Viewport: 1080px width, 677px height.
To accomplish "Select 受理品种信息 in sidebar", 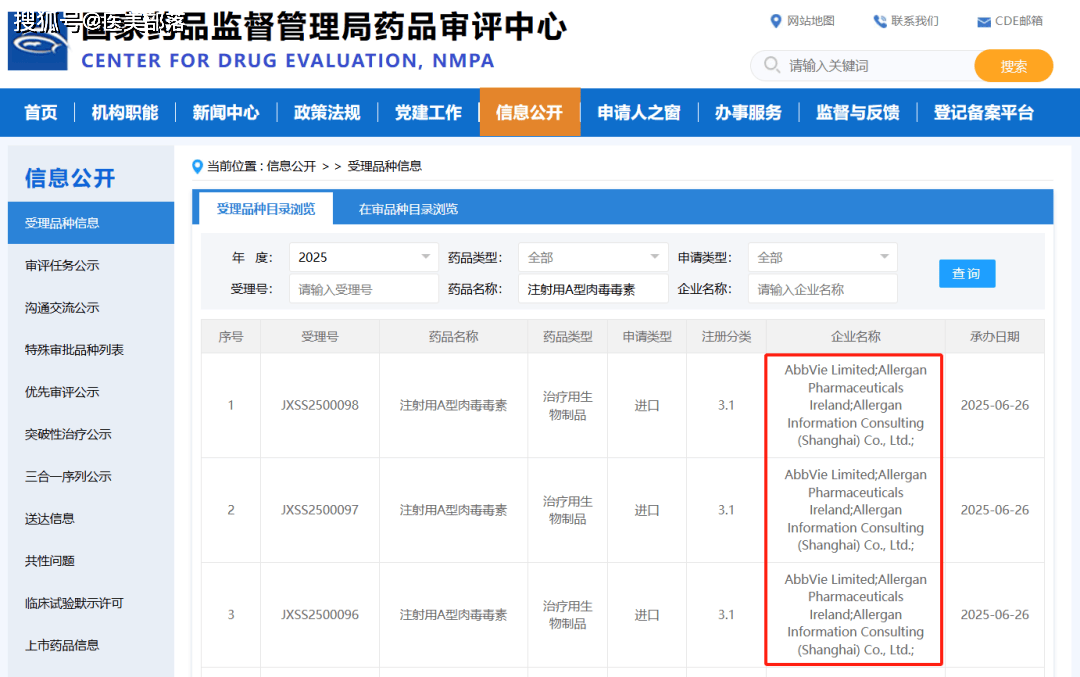I will 91,223.
